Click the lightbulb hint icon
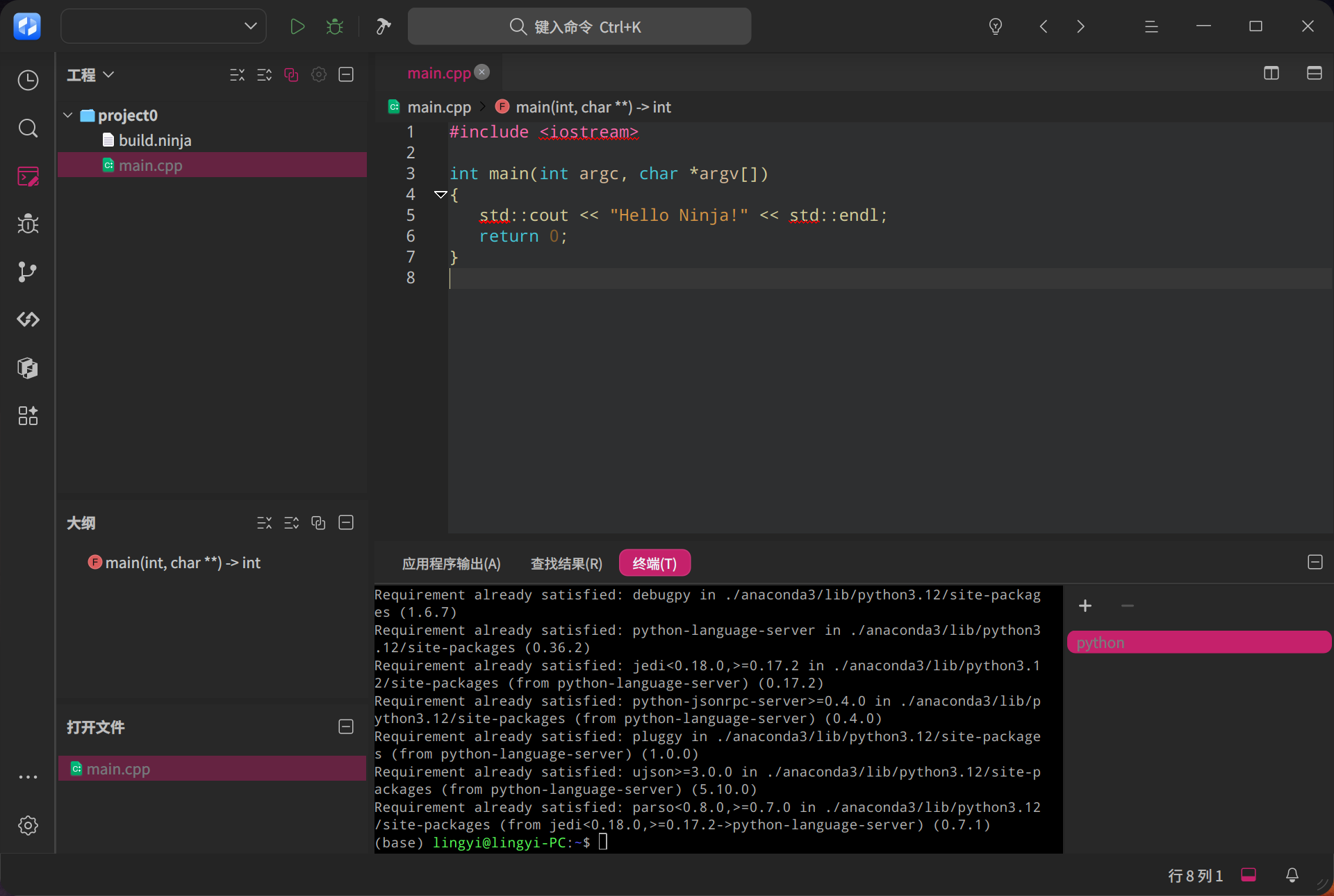The width and height of the screenshot is (1334, 896). [996, 26]
